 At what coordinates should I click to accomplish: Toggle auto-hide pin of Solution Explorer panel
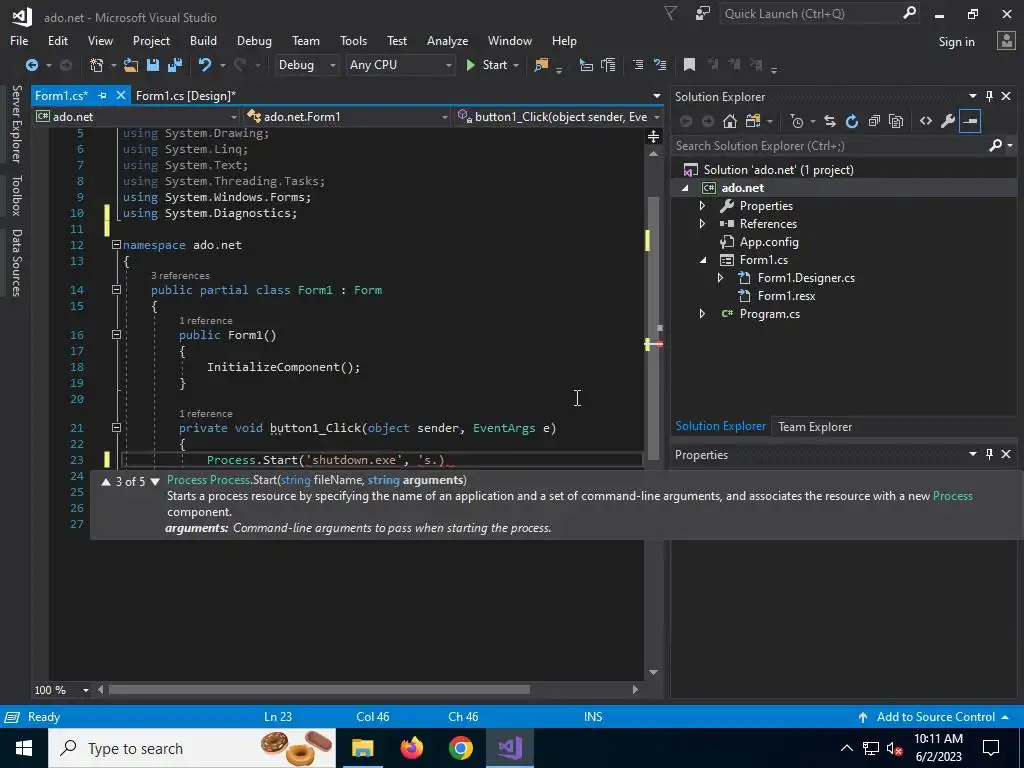click(989, 97)
